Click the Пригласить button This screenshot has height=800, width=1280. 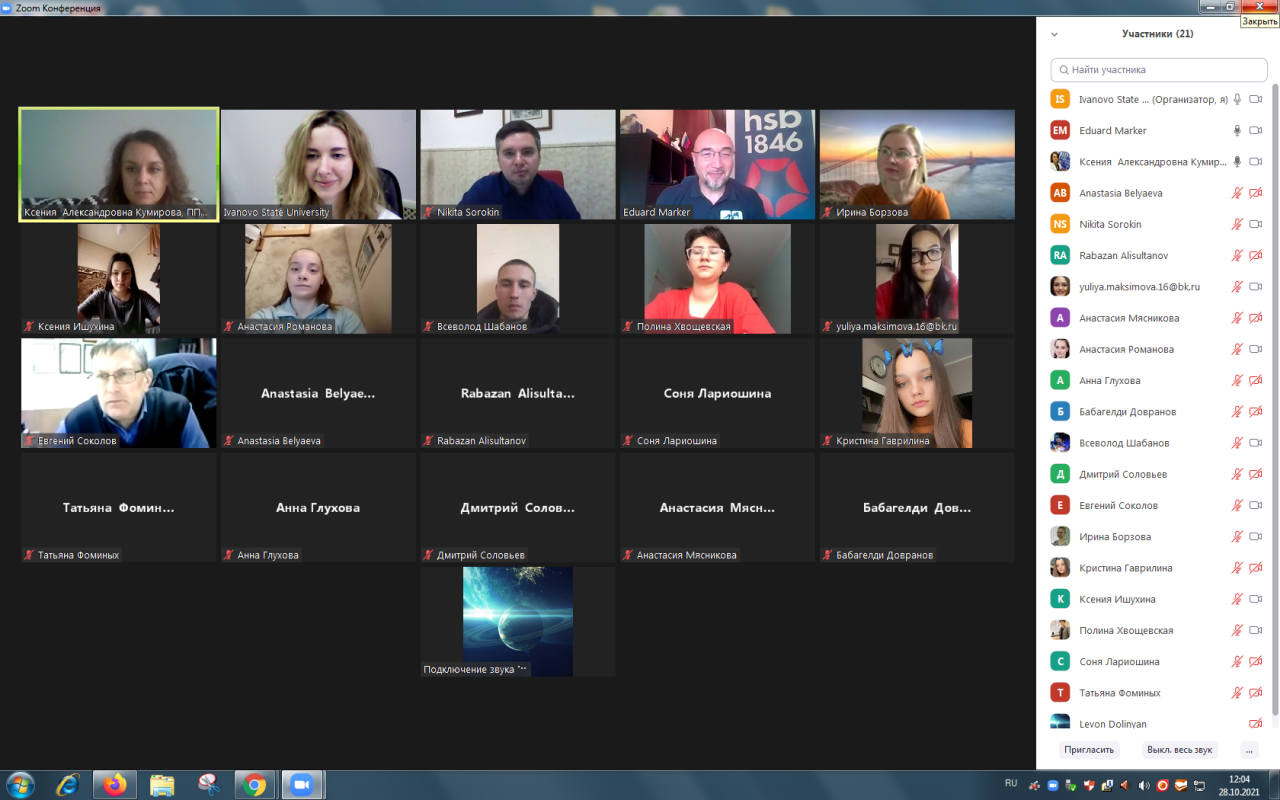click(x=1089, y=749)
